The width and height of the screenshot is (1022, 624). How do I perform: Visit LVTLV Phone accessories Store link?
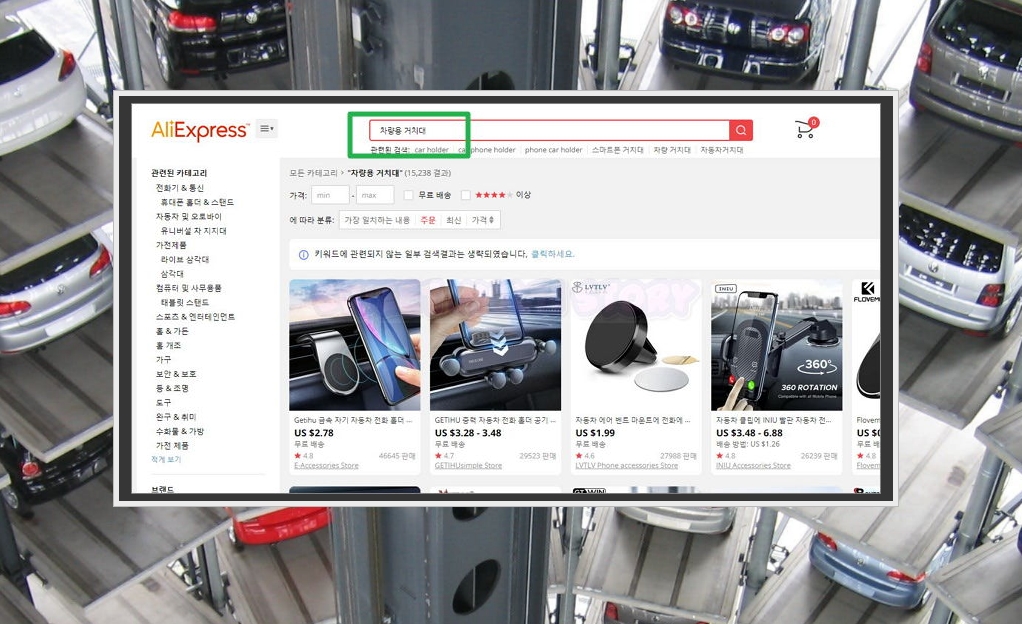click(x=626, y=466)
